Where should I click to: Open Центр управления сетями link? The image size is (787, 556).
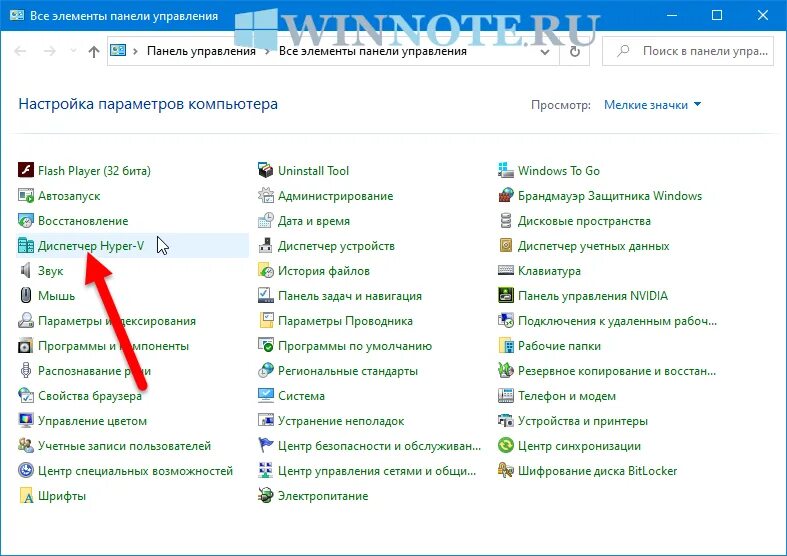pos(377,471)
